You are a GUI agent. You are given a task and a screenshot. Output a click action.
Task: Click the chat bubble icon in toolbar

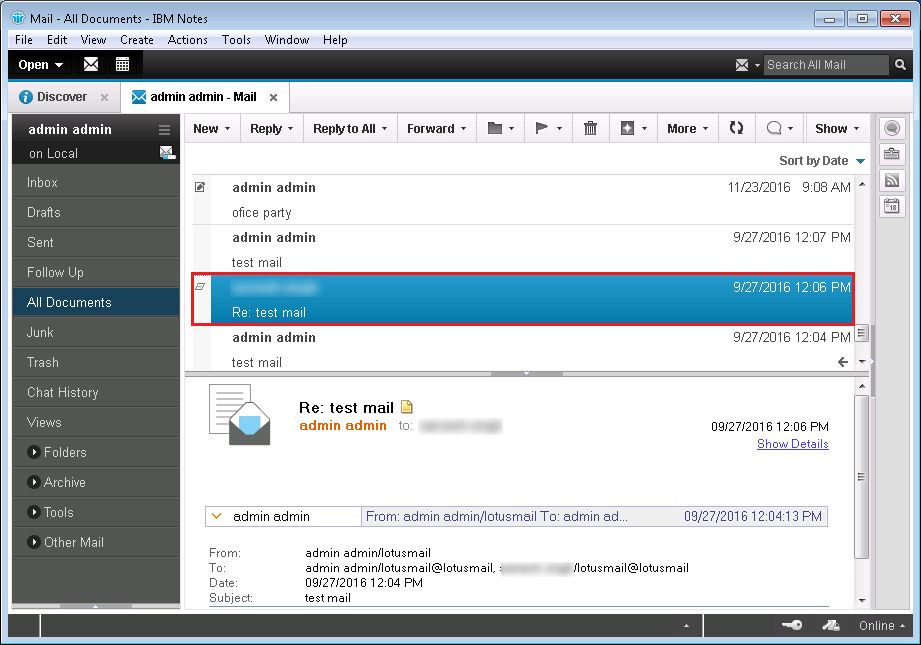tap(774, 128)
